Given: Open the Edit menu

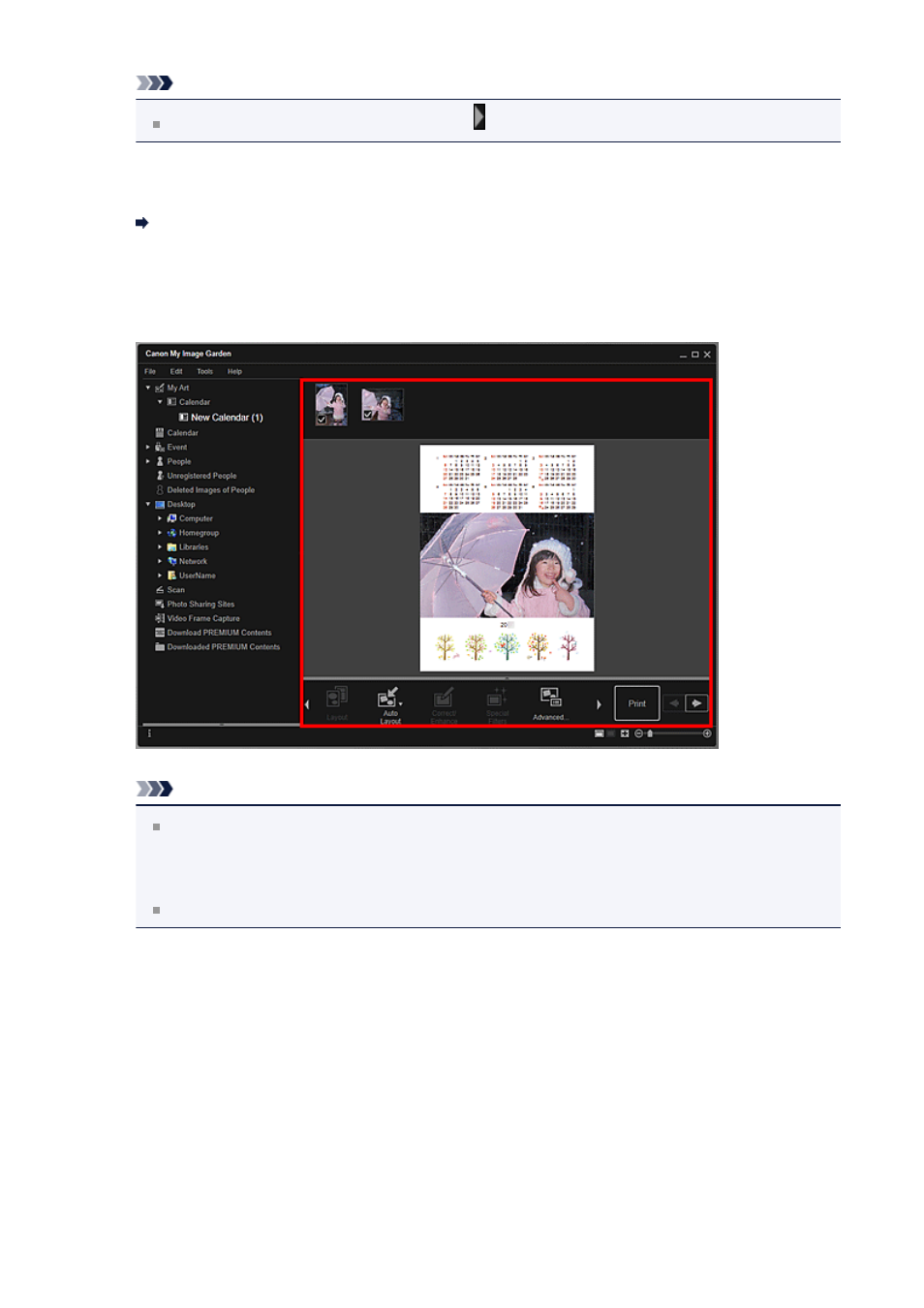Looking at the screenshot, I should pyautogui.click(x=176, y=371).
